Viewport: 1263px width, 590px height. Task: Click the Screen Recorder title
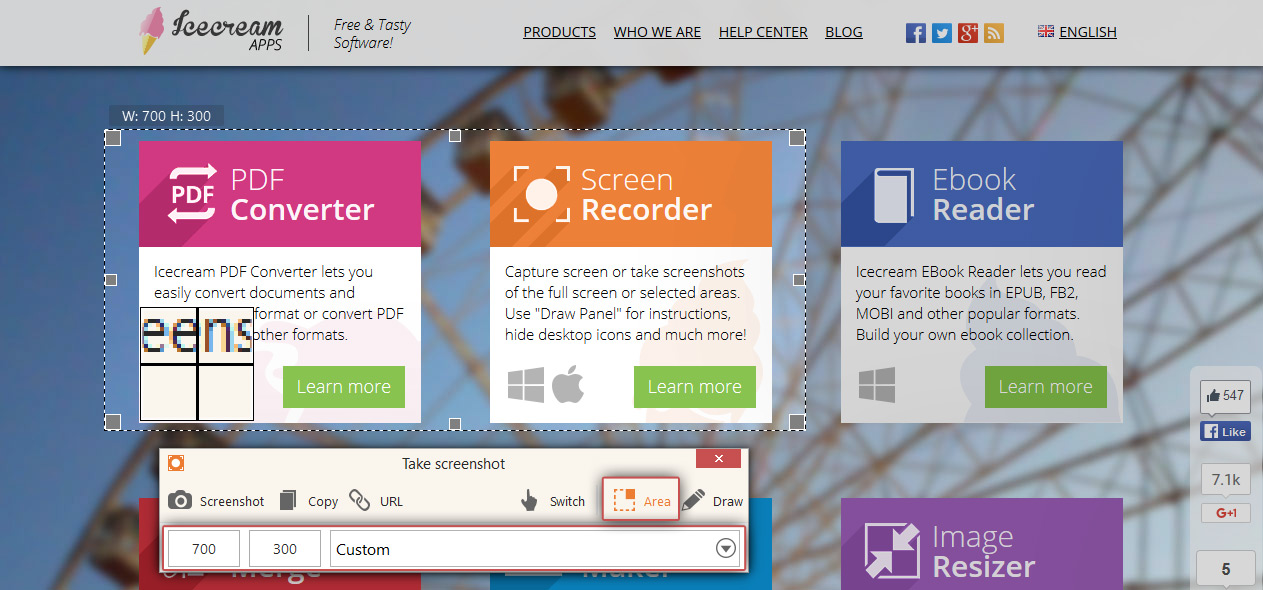coord(647,194)
